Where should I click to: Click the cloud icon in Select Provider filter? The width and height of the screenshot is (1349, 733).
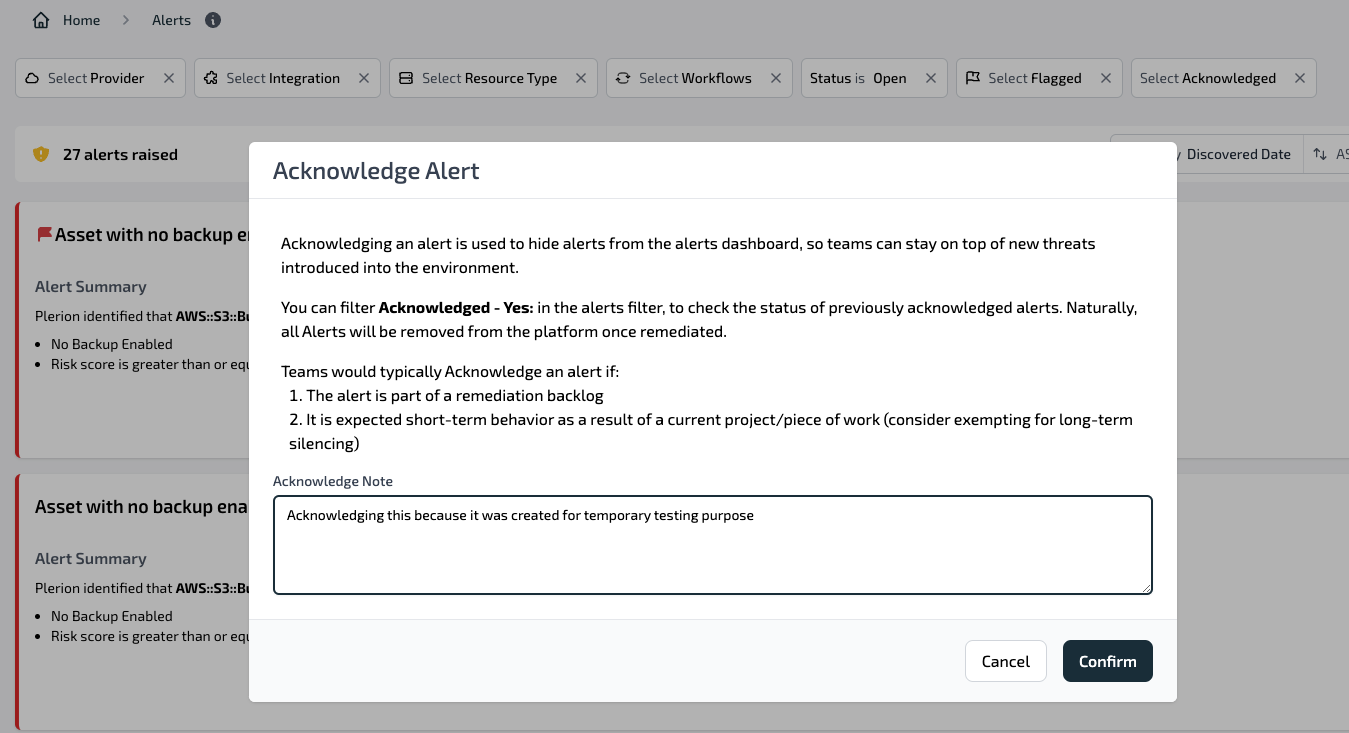pos(32,78)
